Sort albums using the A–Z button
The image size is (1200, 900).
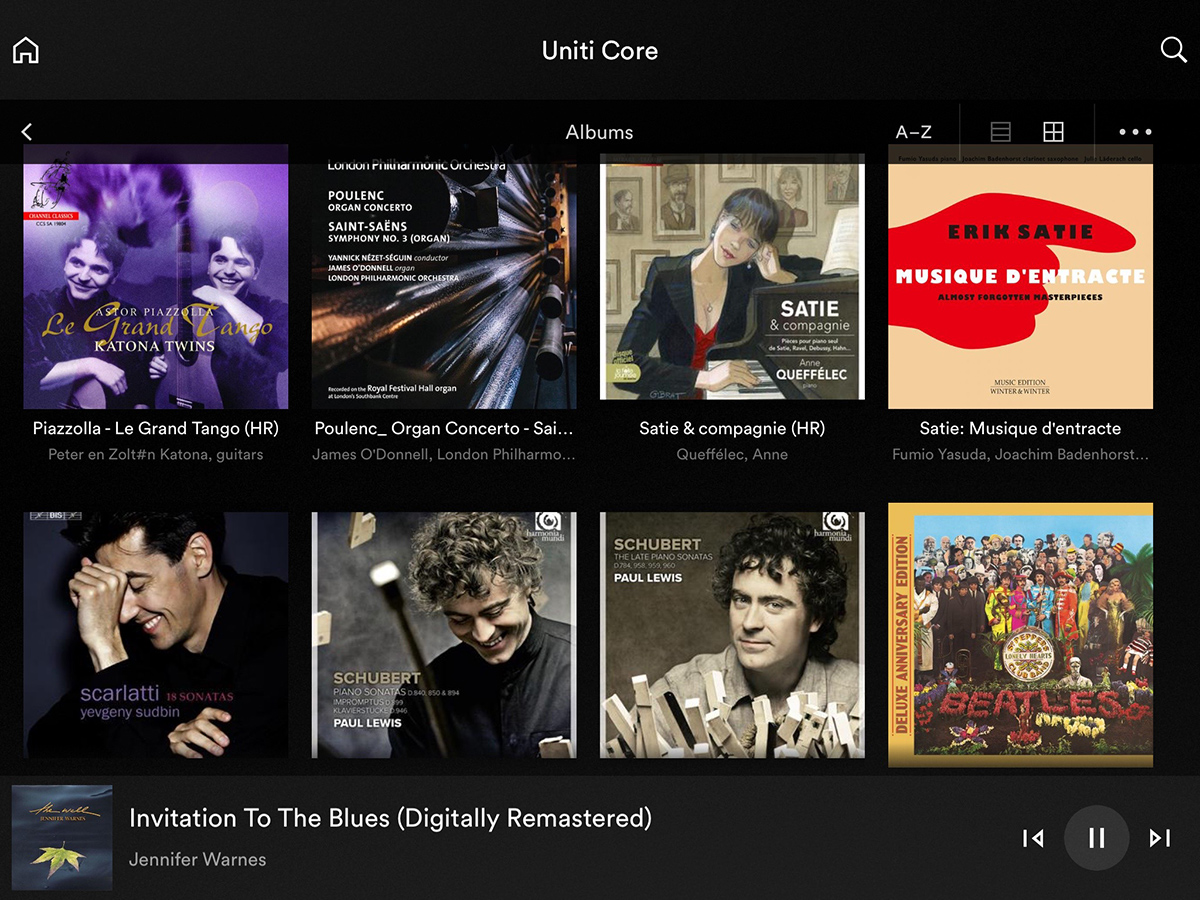click(914, 132)
